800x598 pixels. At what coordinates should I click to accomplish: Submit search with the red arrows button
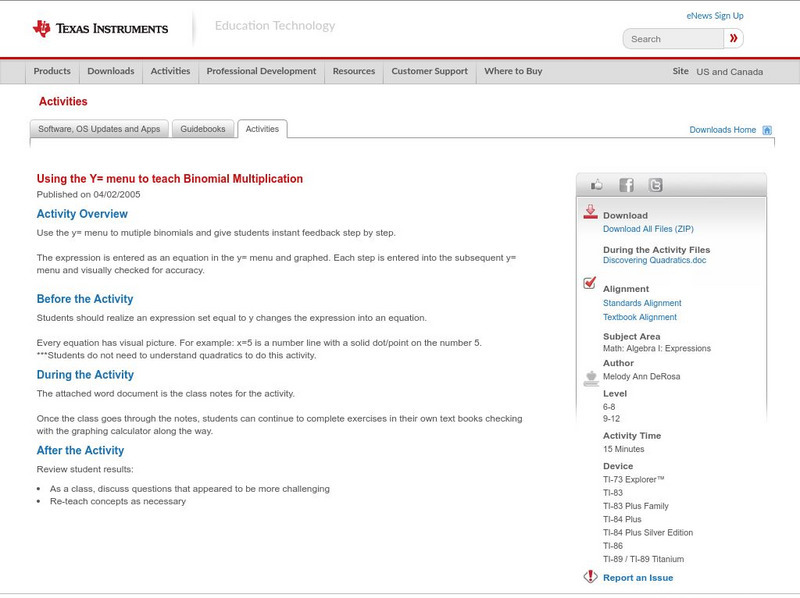734,39
